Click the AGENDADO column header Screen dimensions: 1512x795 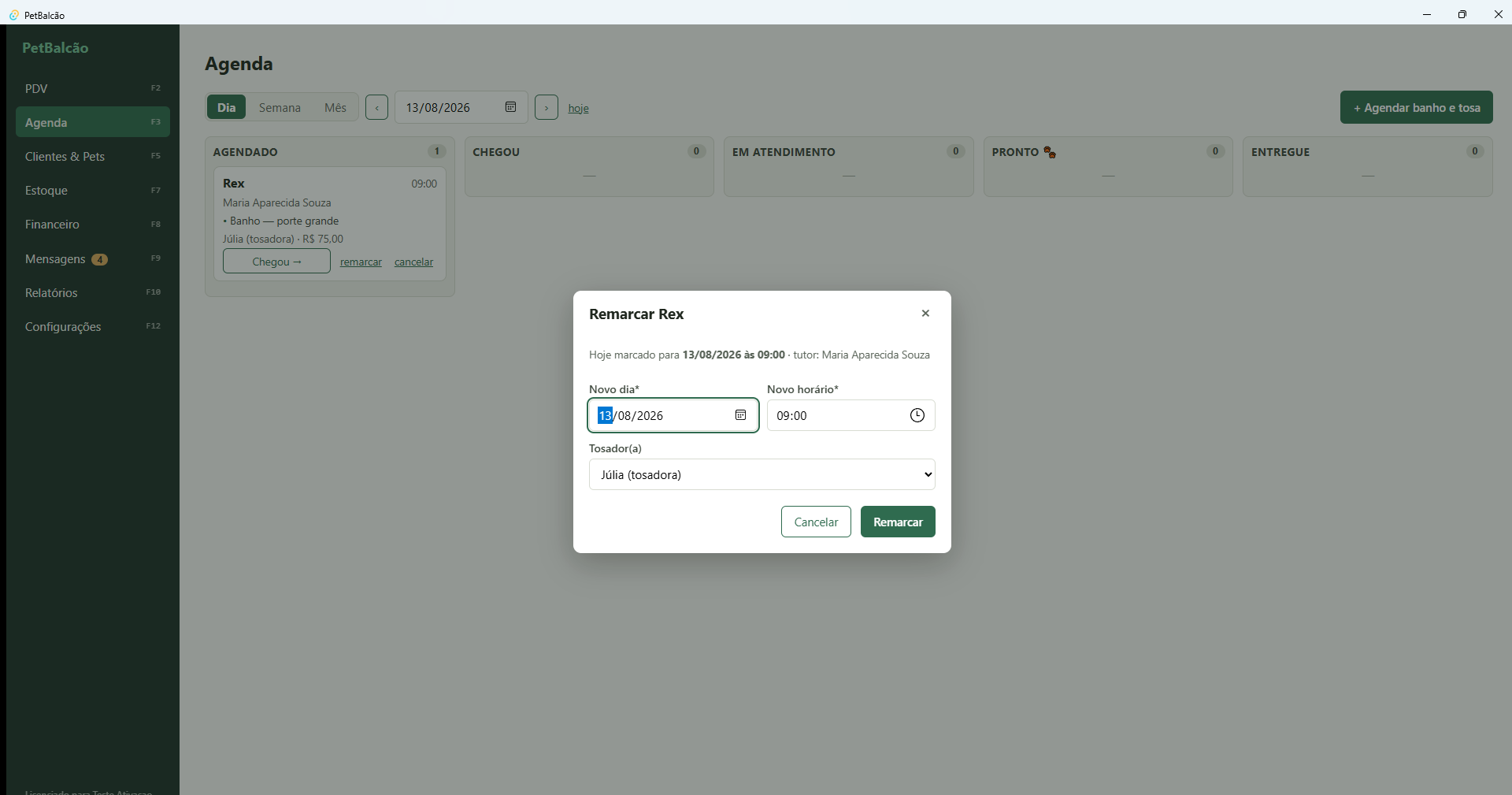tap(245, 152)
